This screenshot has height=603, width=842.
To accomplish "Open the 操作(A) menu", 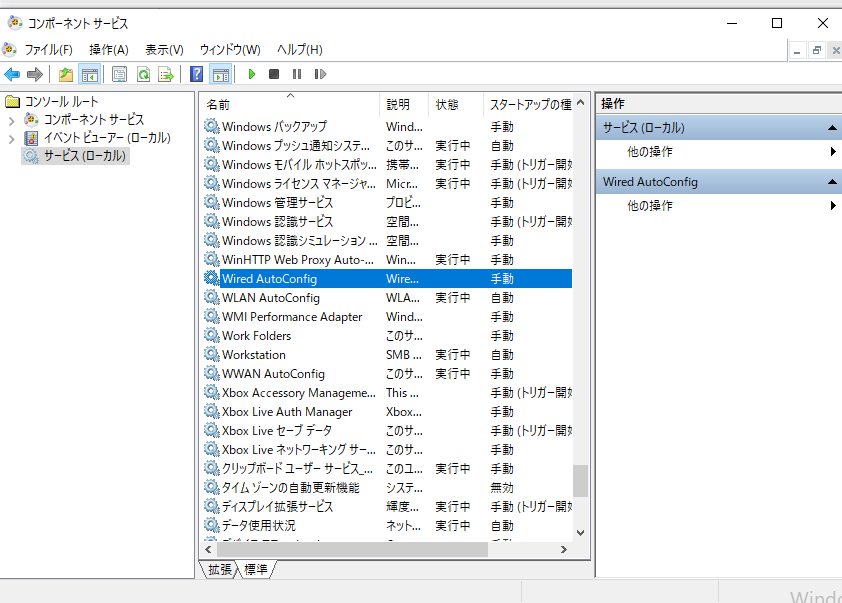I will (x=109, y=50).
